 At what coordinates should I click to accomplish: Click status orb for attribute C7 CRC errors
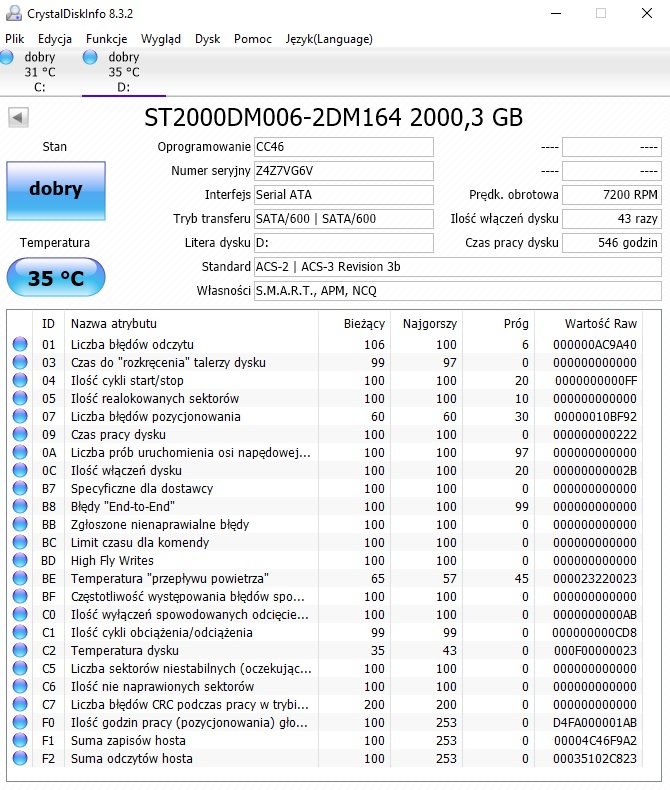point(20,704)
